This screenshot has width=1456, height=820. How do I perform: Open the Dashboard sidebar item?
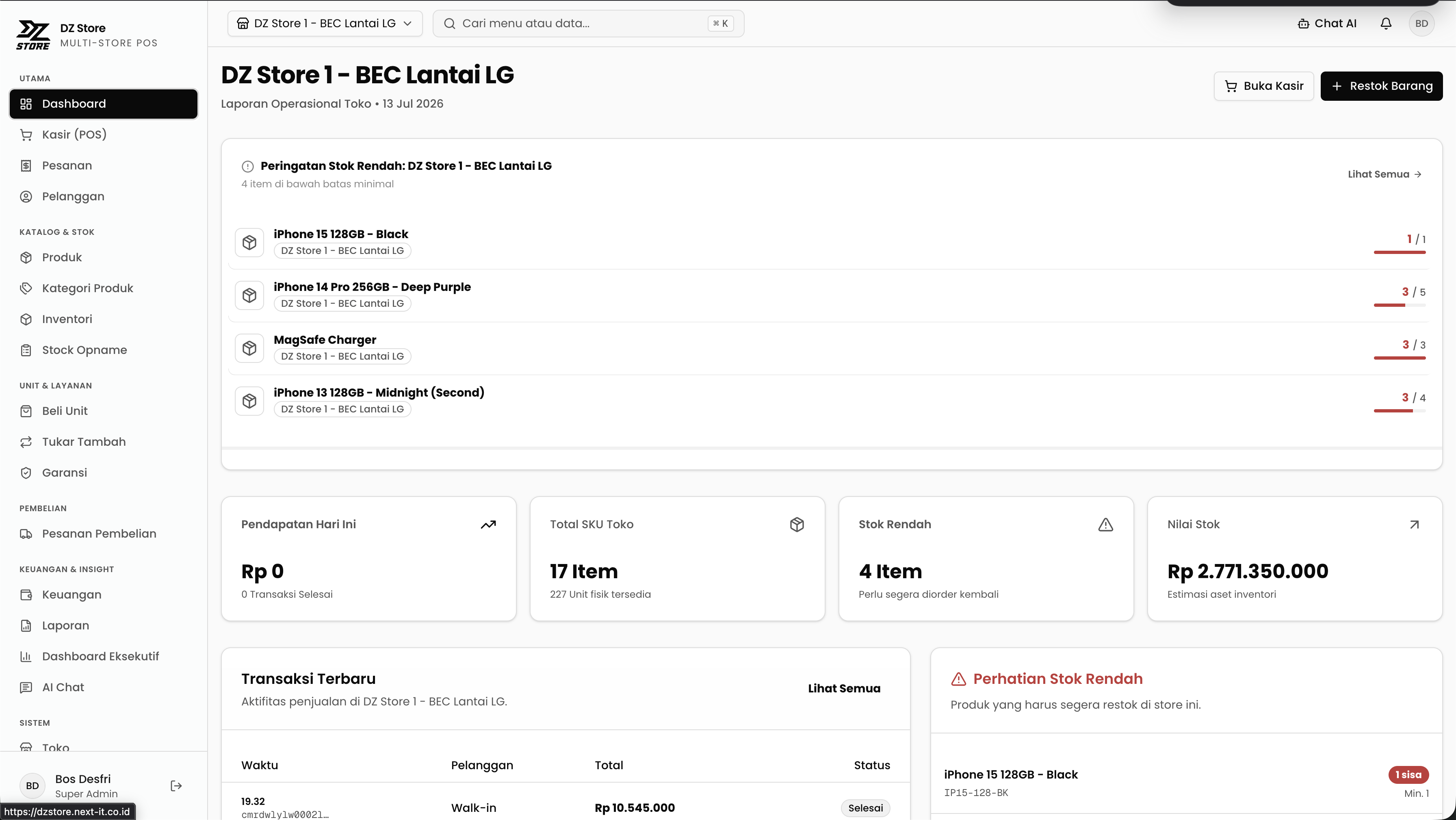[x=104, y=104]
